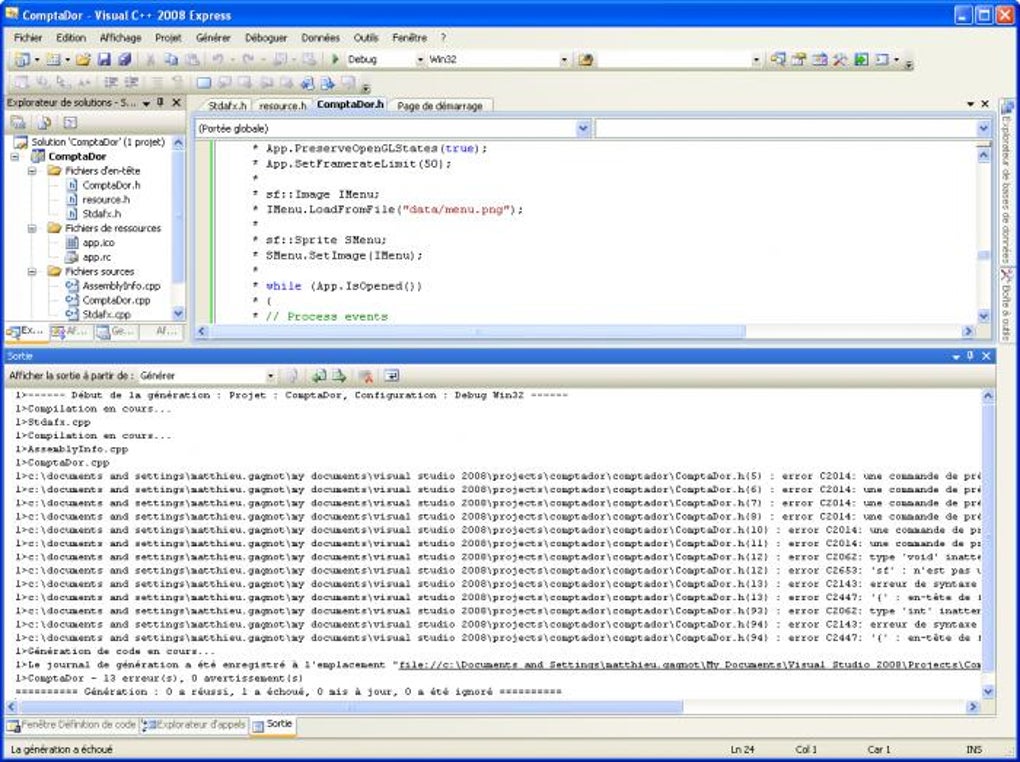Open the find text combo box dropdown
Viewport: 1020px width, 762px height.
(756, 60)
